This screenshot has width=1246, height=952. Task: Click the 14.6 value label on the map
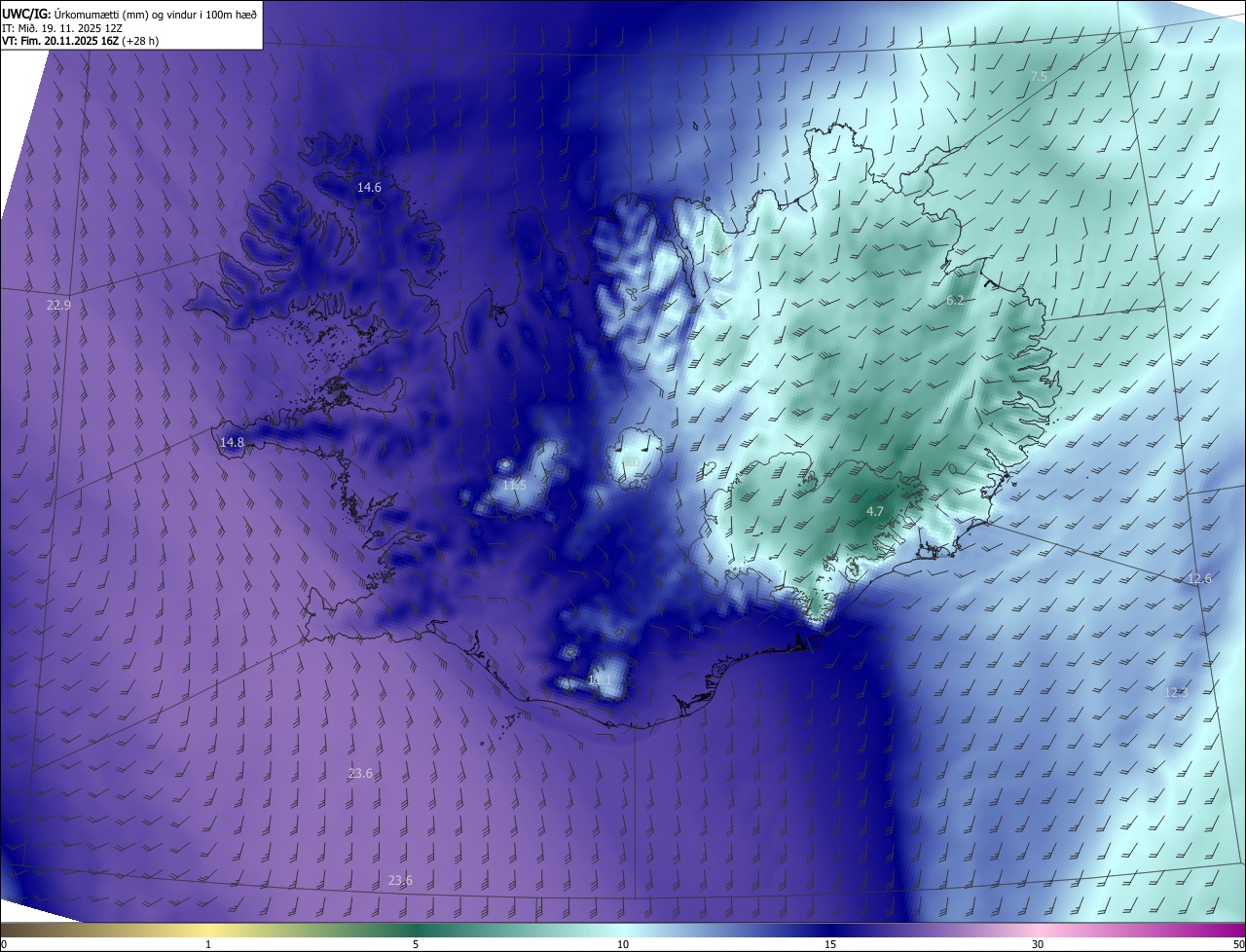(369, 187)
